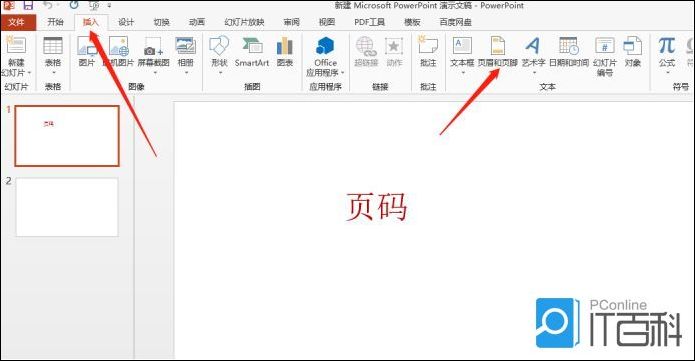Expand the Text Box (文本框) dropdown arrow
This screenshot has width=695, height=361.
point(463,73)
